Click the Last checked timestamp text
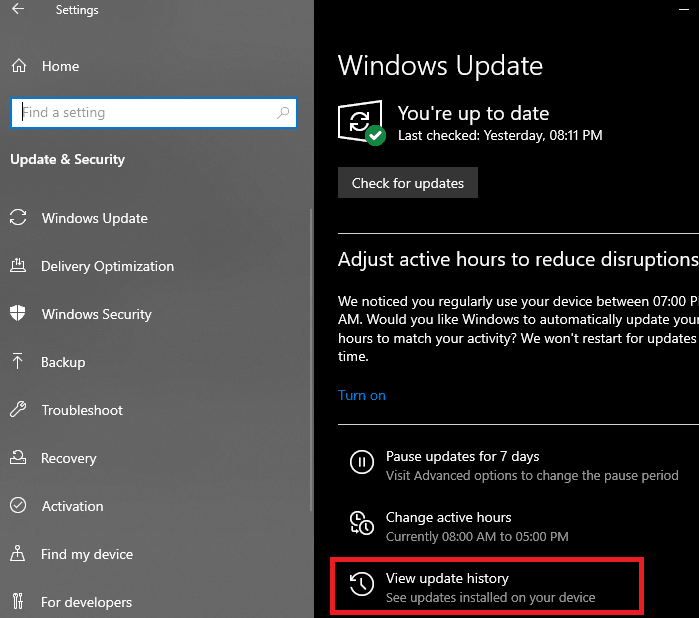Screen dimensions: 699x618 500,135
